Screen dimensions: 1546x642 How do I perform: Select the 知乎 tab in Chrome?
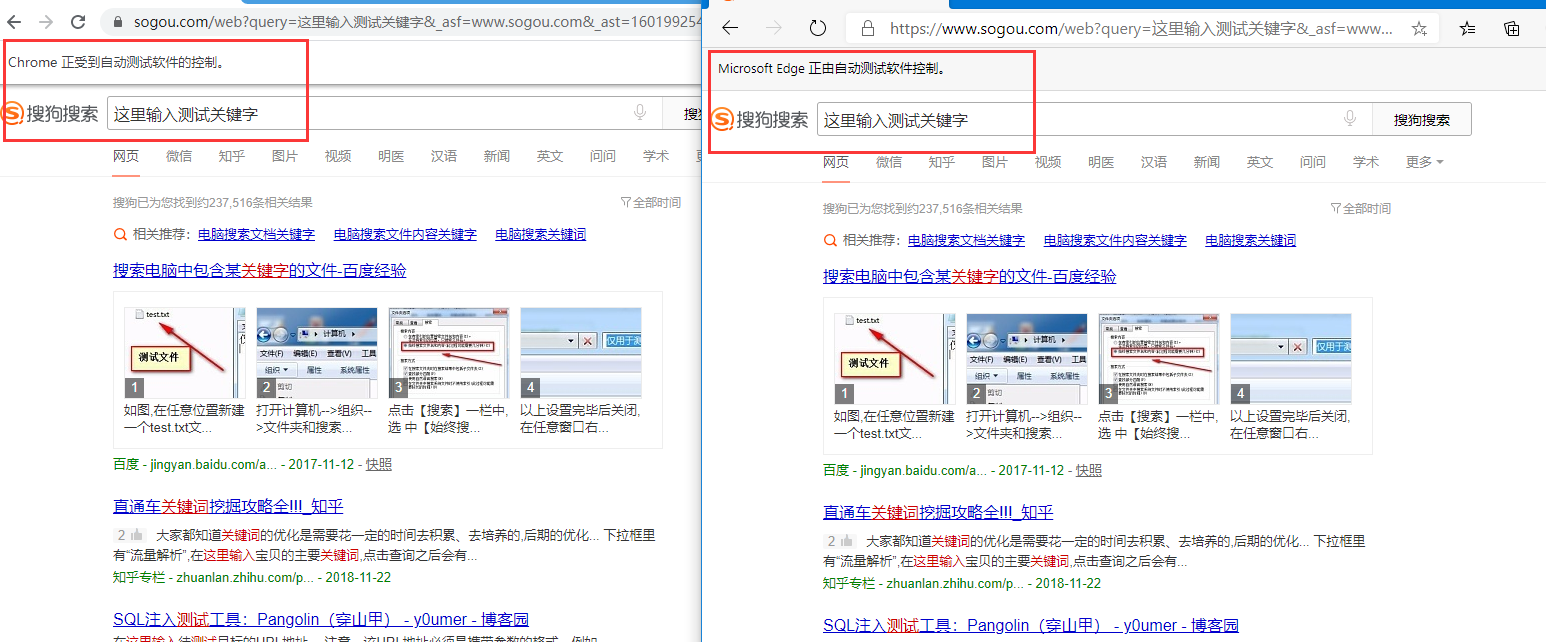click(x=232, y=156)
